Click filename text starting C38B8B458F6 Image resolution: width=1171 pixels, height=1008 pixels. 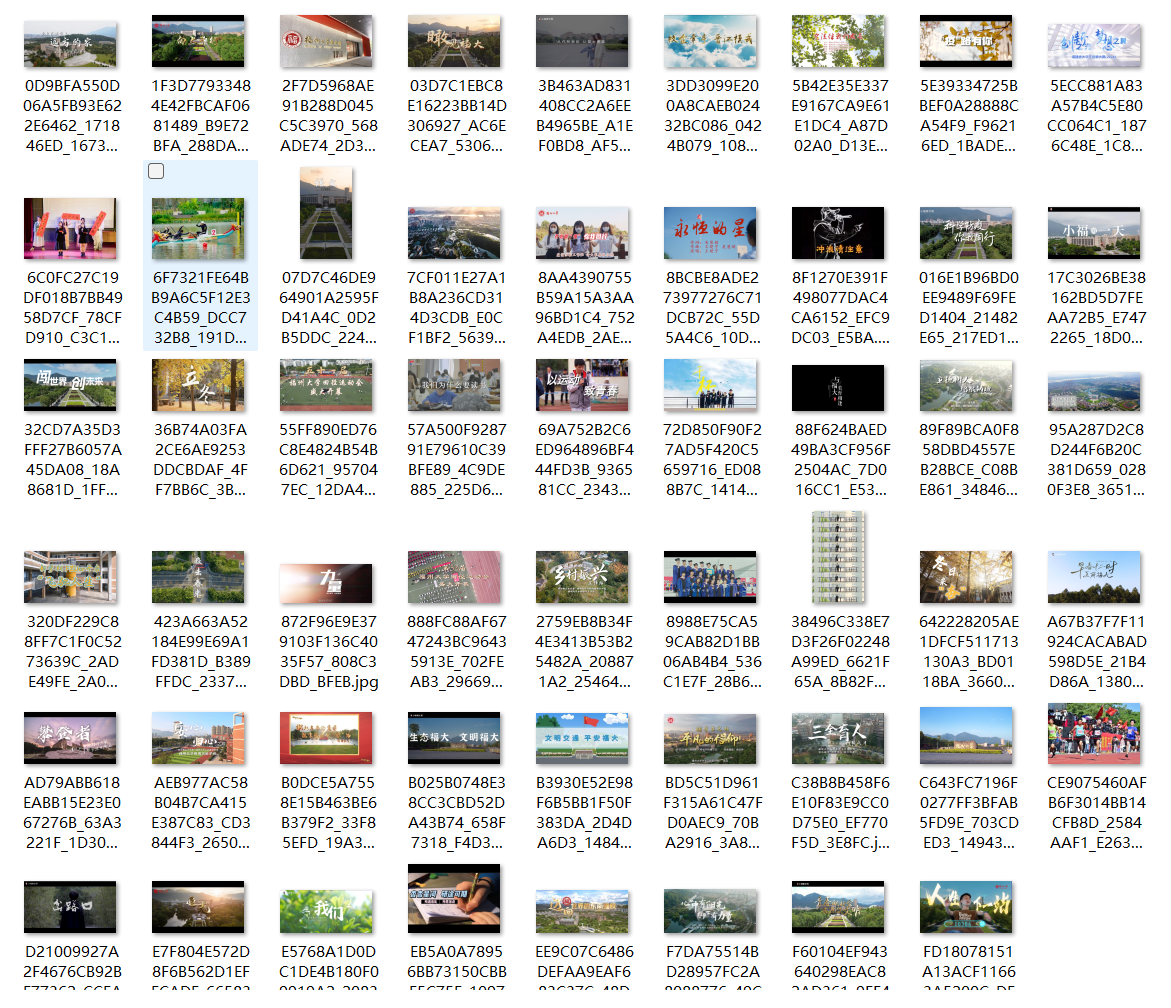pos(840,813)
